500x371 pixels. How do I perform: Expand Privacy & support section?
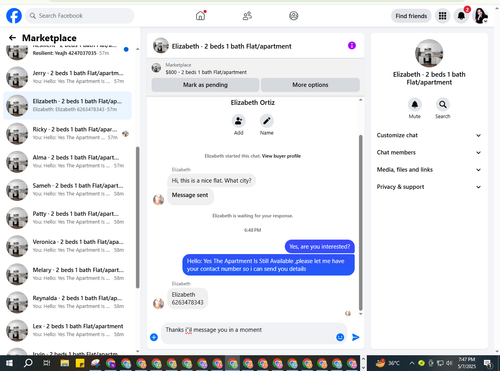[x=429, y=187]
